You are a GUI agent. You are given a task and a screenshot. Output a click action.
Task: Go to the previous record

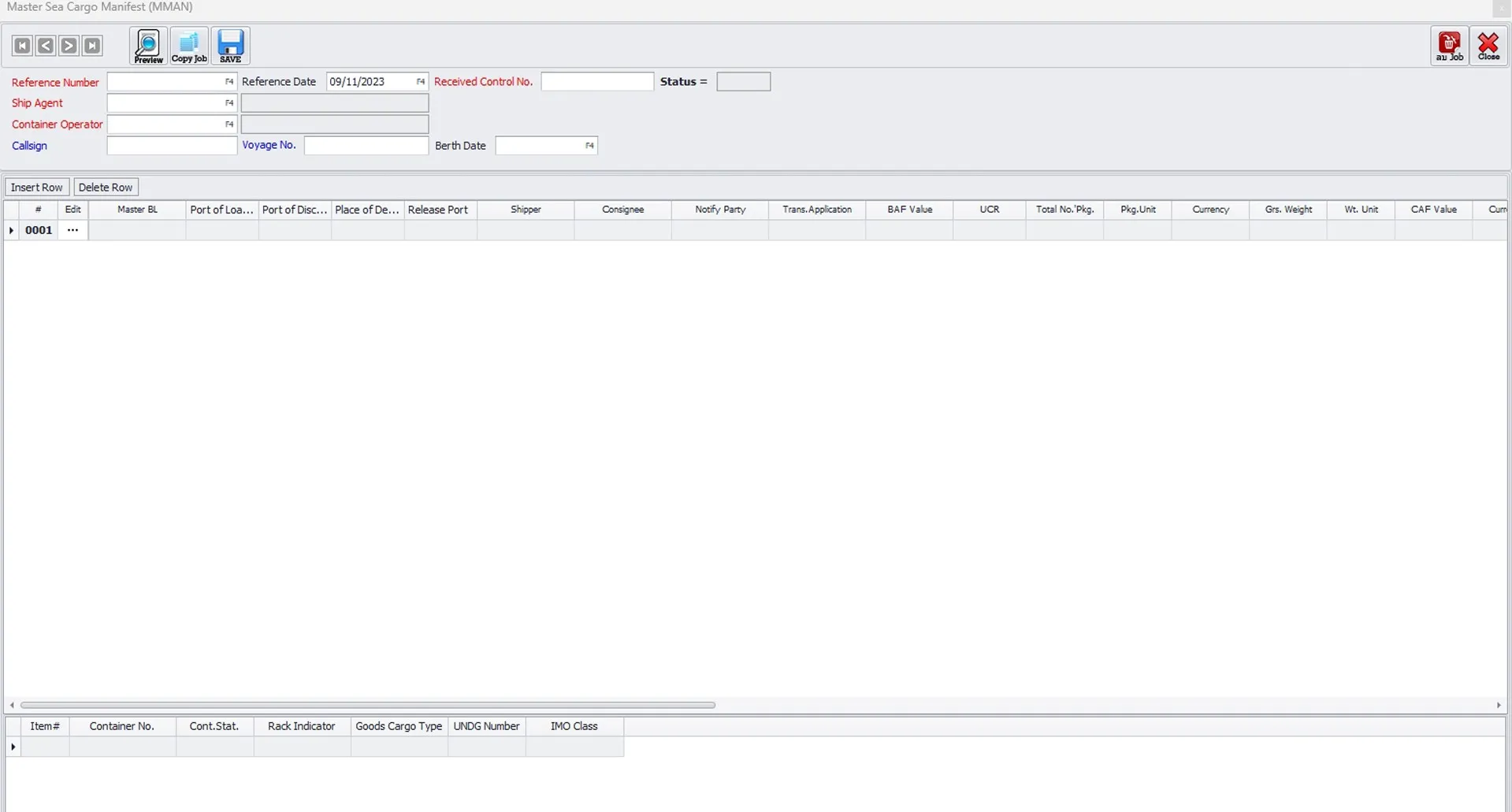[x=45, y=45]
